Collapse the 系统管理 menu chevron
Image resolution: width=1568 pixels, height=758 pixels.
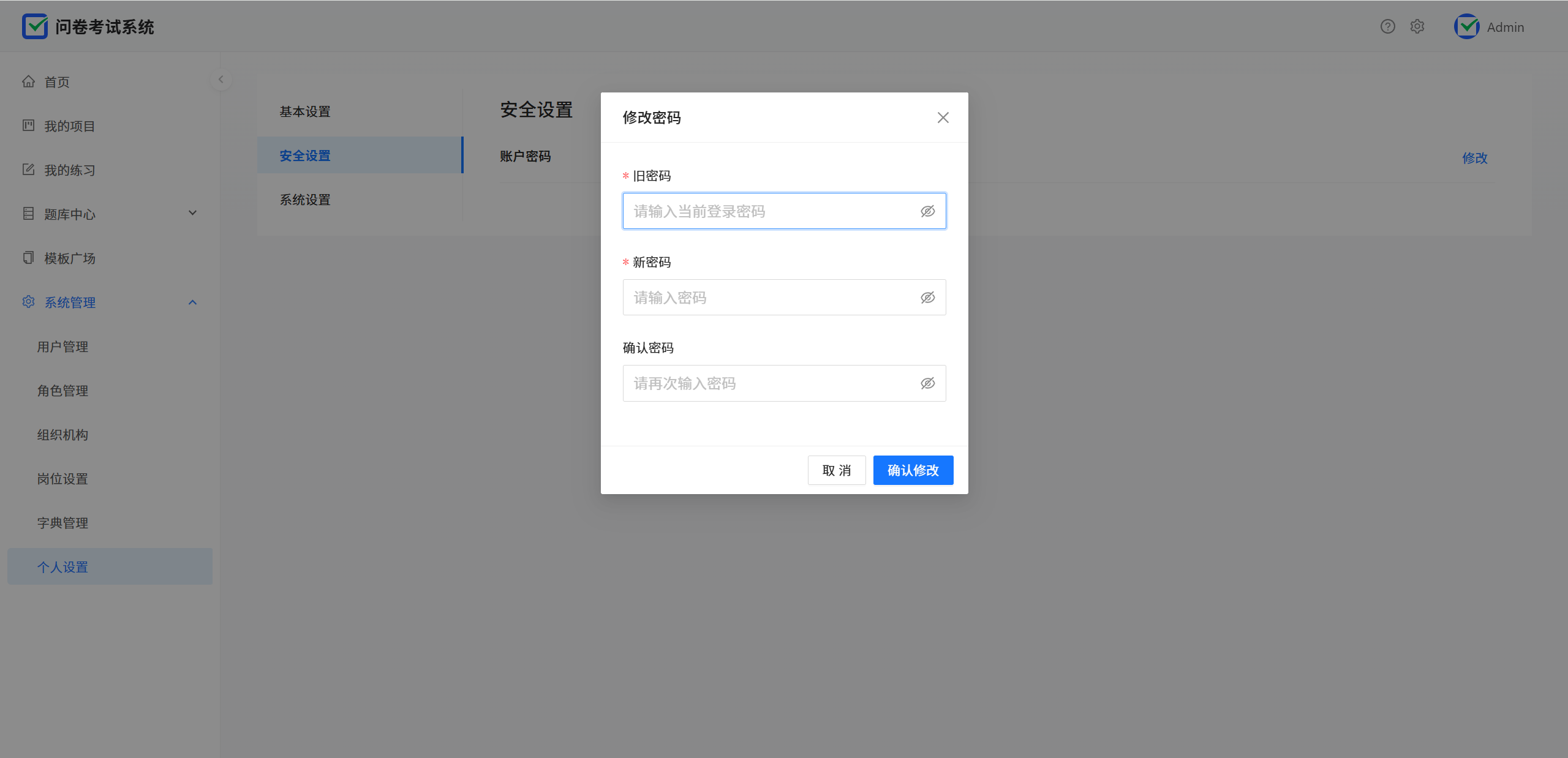192,302
